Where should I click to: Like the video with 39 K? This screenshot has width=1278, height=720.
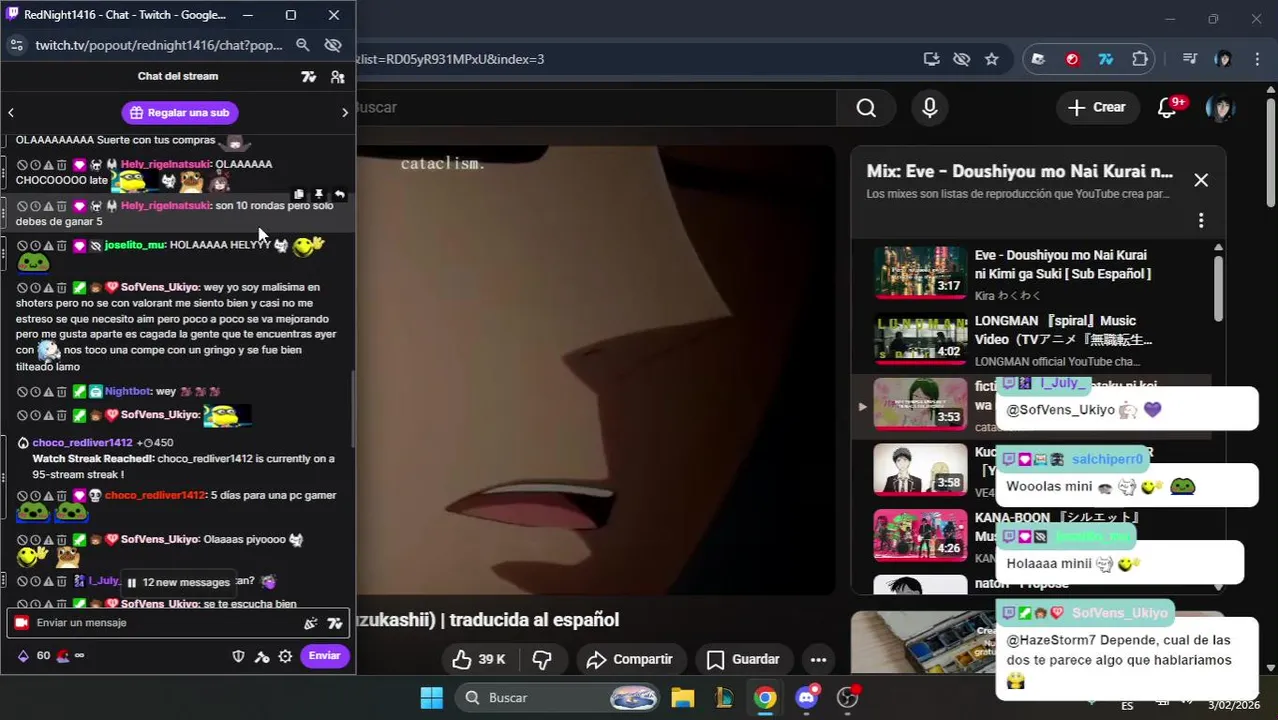click(479, 659)
